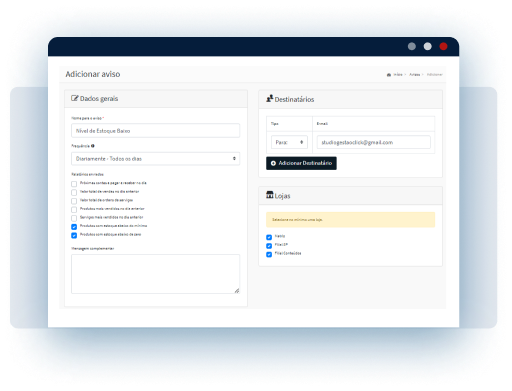
Task: Check 'Valor total de ordens de serviços'
Action: click(x=74, y=201)
